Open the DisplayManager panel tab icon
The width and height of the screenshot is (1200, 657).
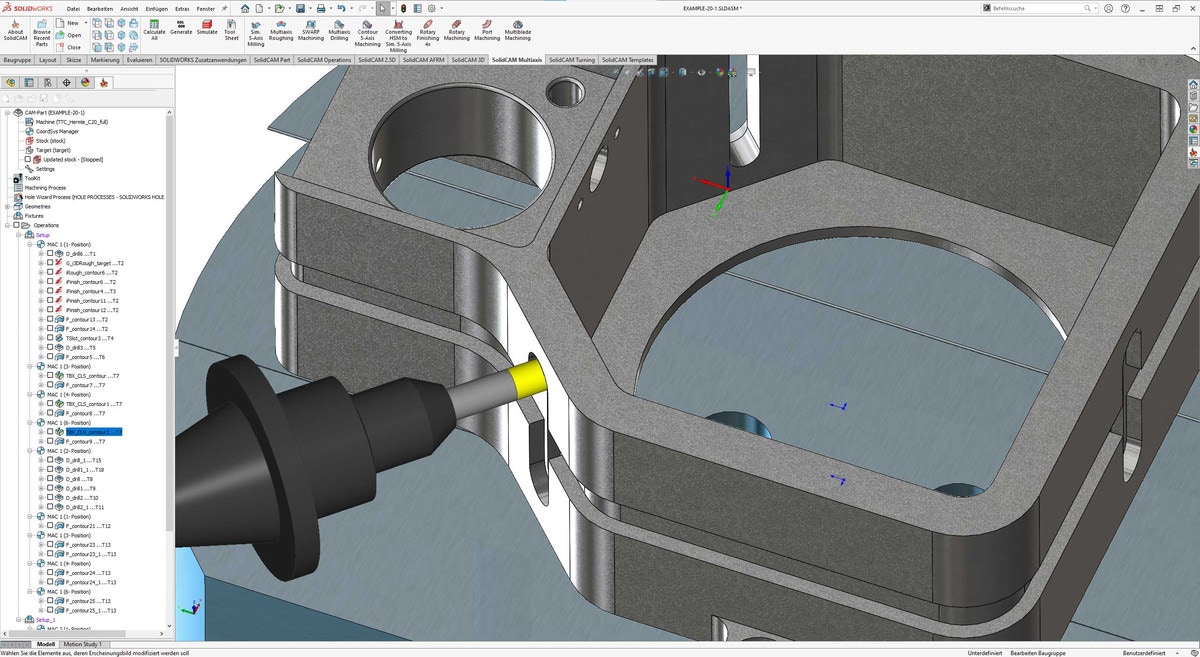click(86, 83)
